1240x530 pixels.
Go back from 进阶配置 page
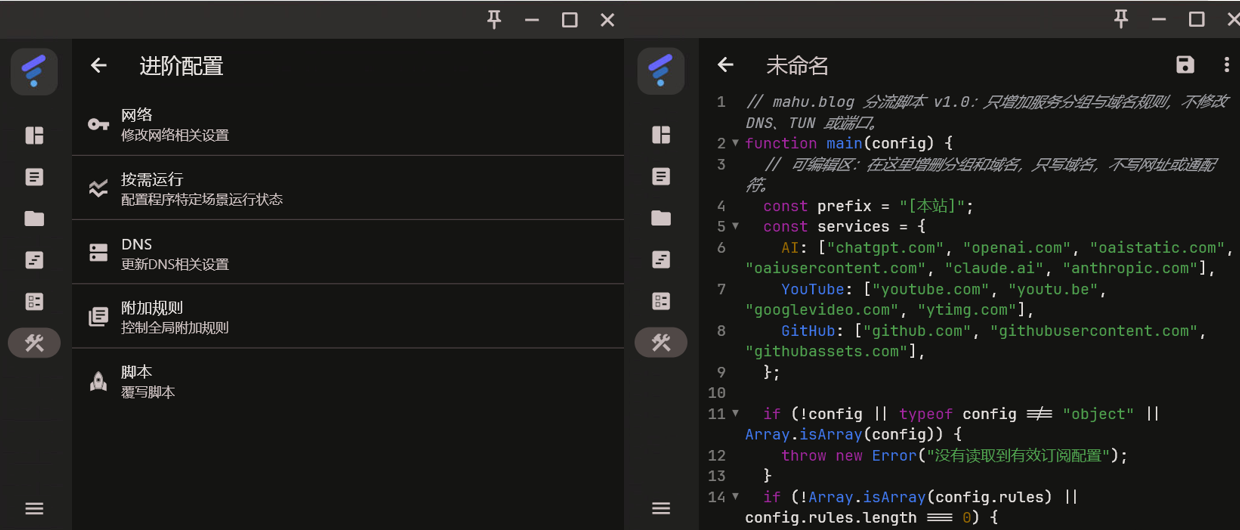click(98, 66)
